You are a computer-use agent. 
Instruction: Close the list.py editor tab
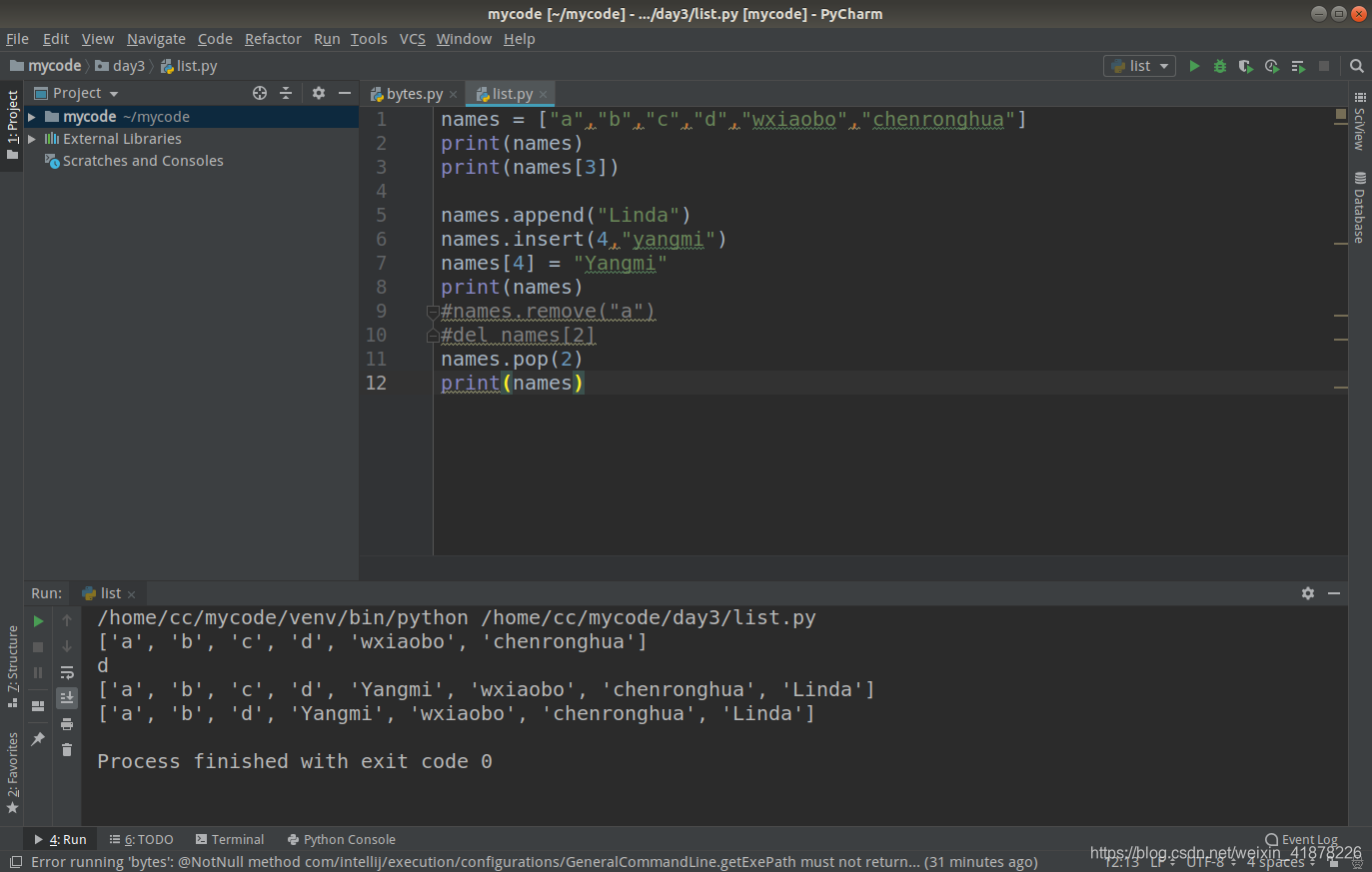543,95
